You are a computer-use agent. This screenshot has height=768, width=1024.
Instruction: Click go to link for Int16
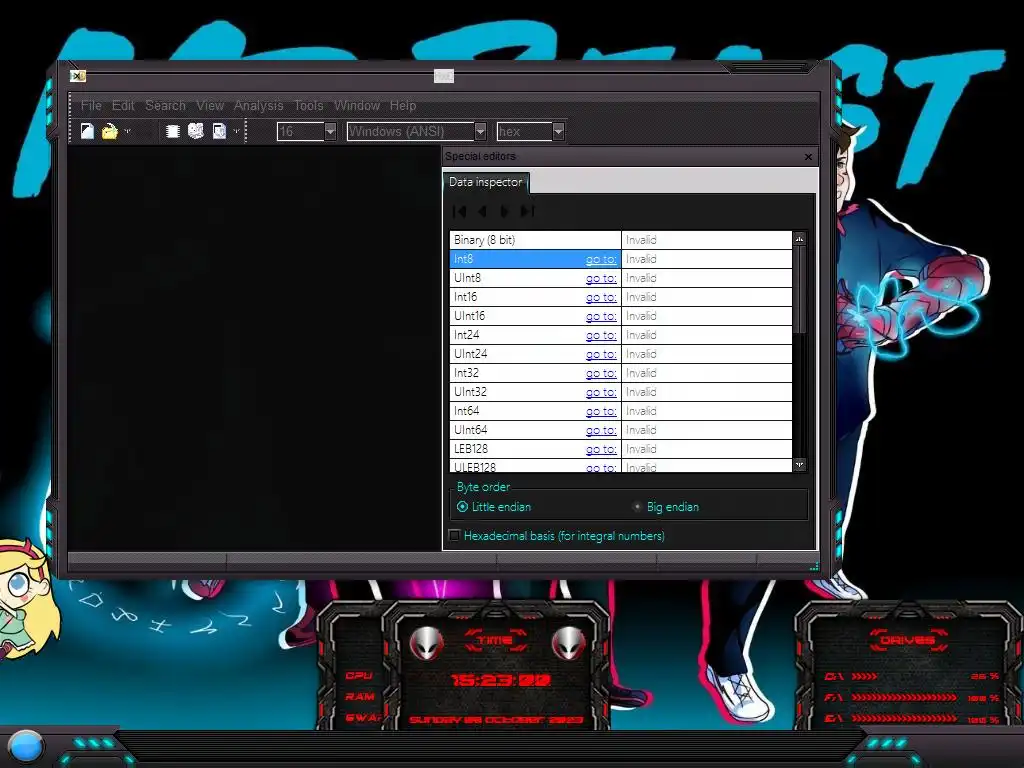pos(601,297)
